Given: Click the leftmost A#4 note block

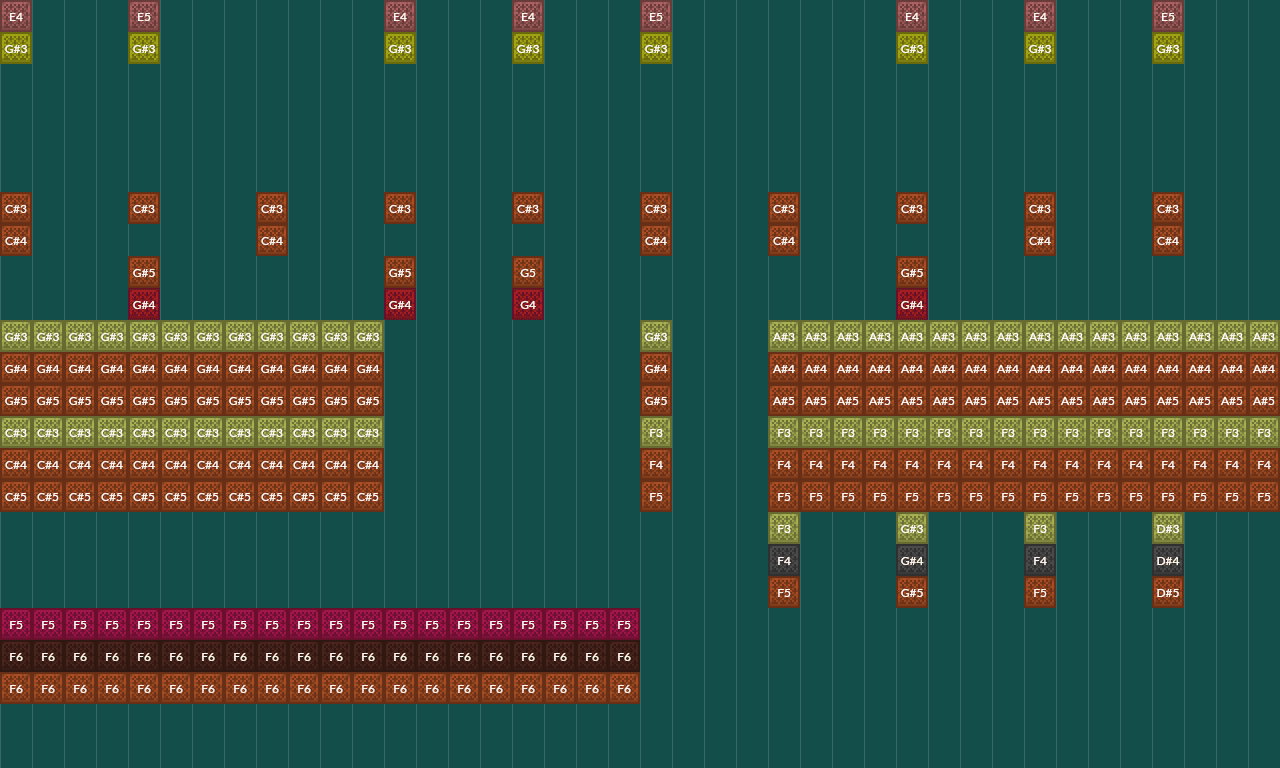Looking at the screenshot, I should pyautogui.click(x=784, y=368).
